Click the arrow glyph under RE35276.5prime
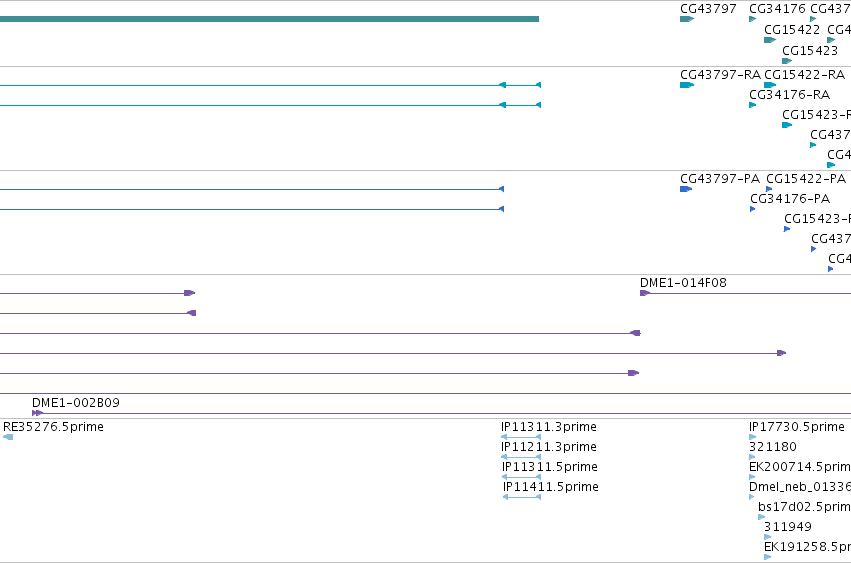Viewport: 851px width, 563px height. click(8, 437)
